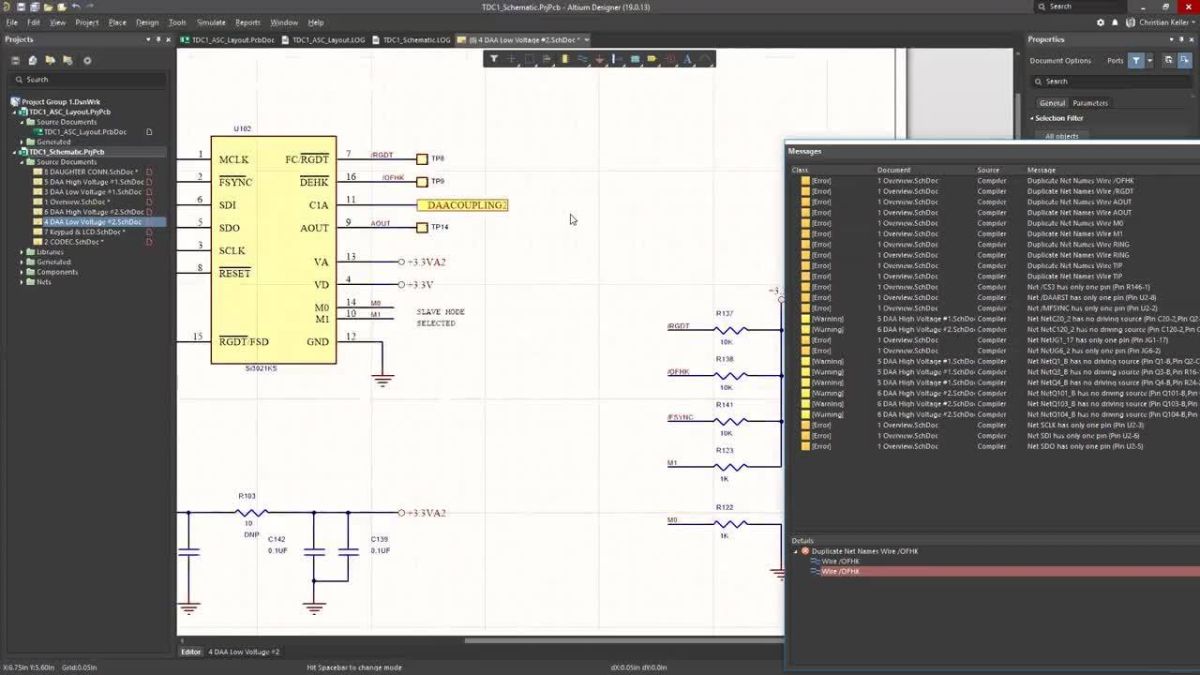Screen dimensions: 1200x675
Task: Click the open folder icon in the title bar
Action: point(48,7)
